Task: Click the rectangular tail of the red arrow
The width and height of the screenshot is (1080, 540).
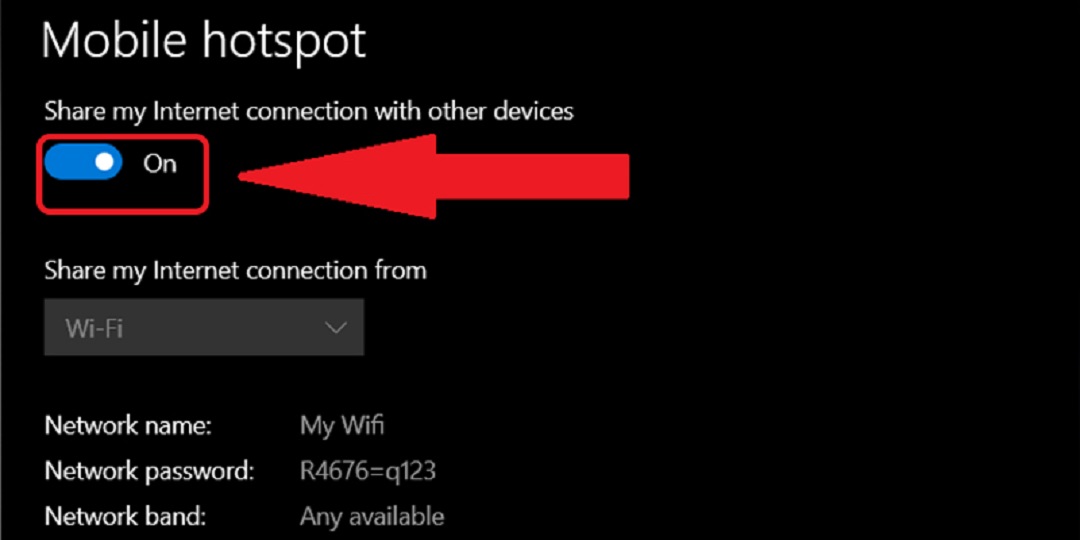Action: tap(532, 177)
